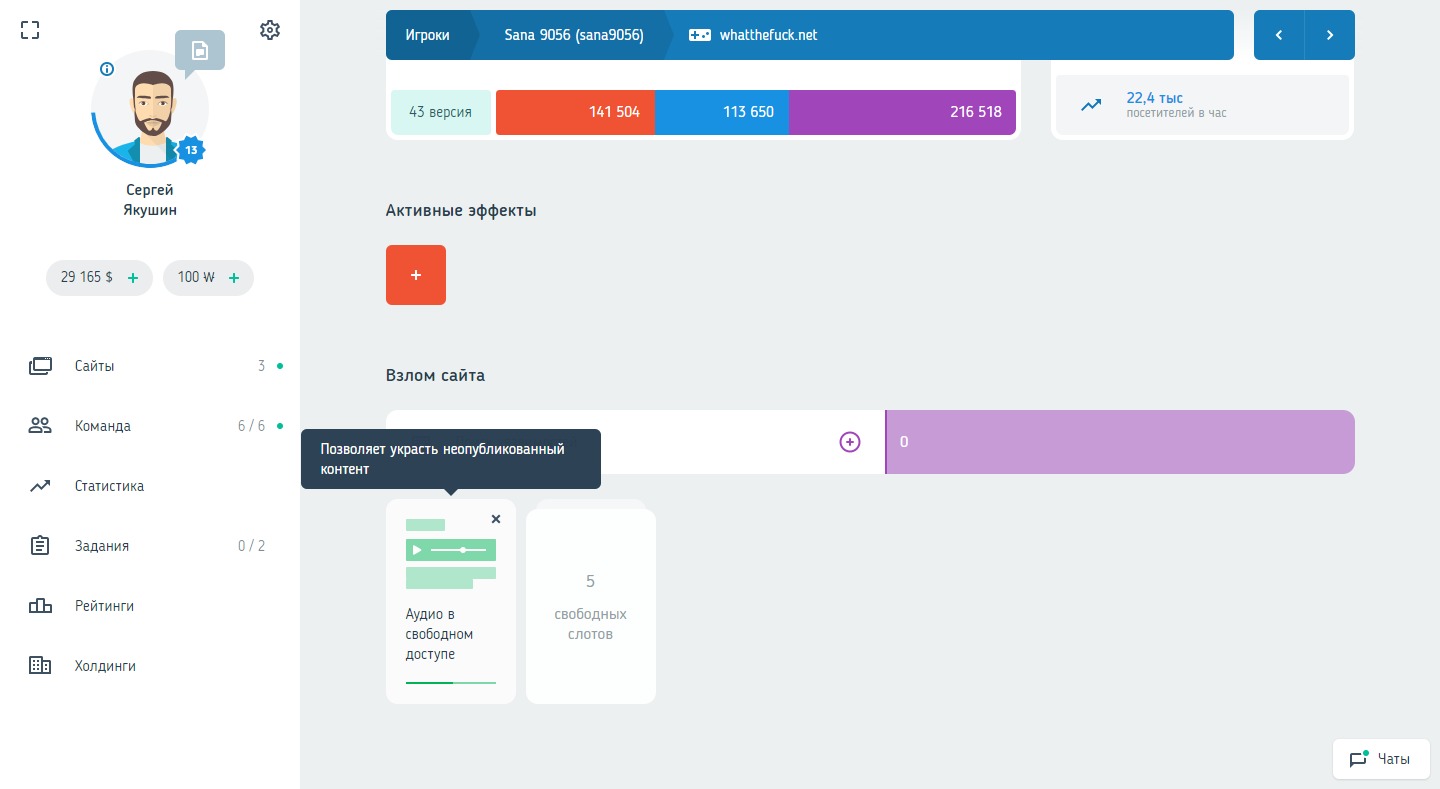The height and width of the screenshot is (789, 1440).
Task: Remove the 'Аудио в свободном доступе' card with X
Action: [496, 519]
